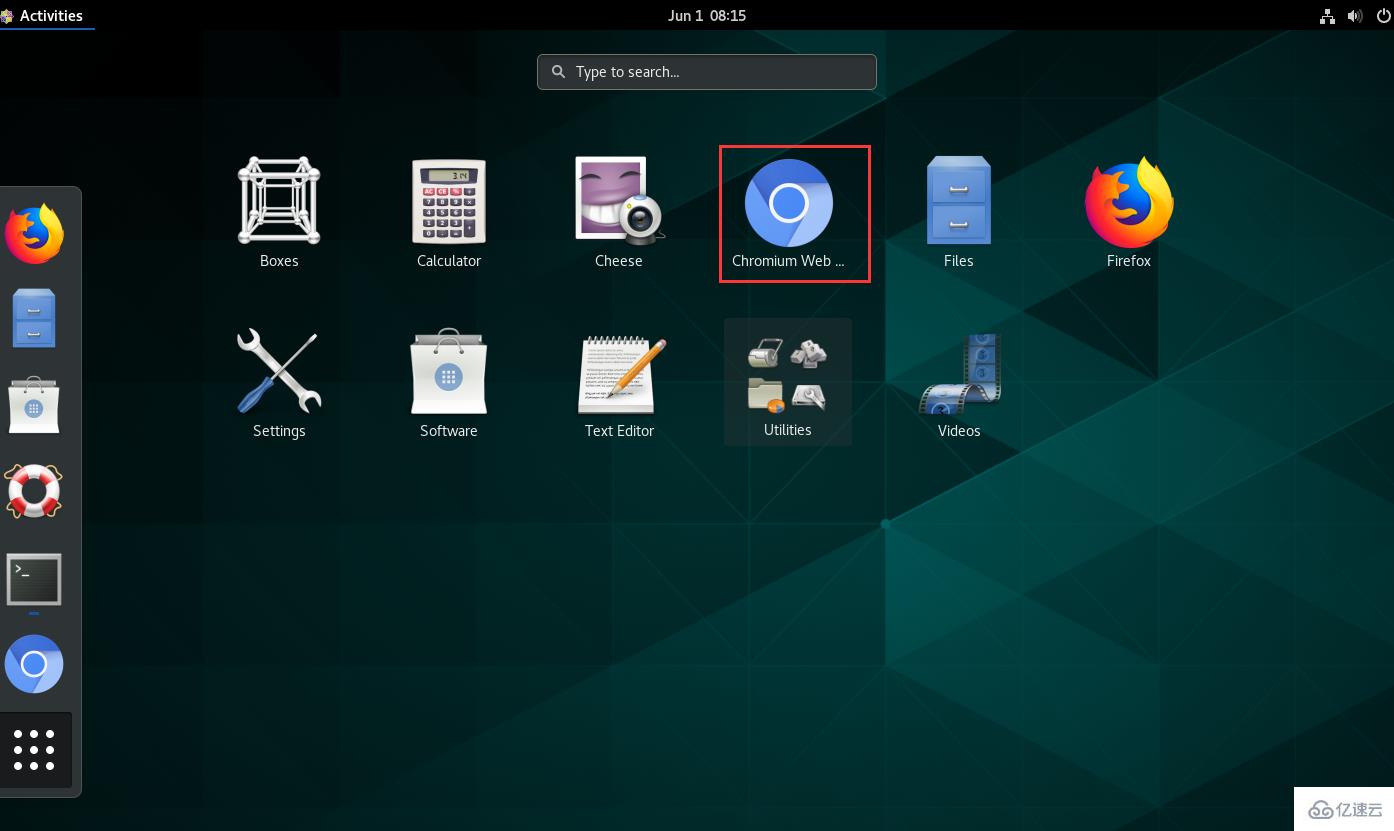Launch the Calculator app
The width and height of the screenshot is (1394, 831).
(449, 201)
